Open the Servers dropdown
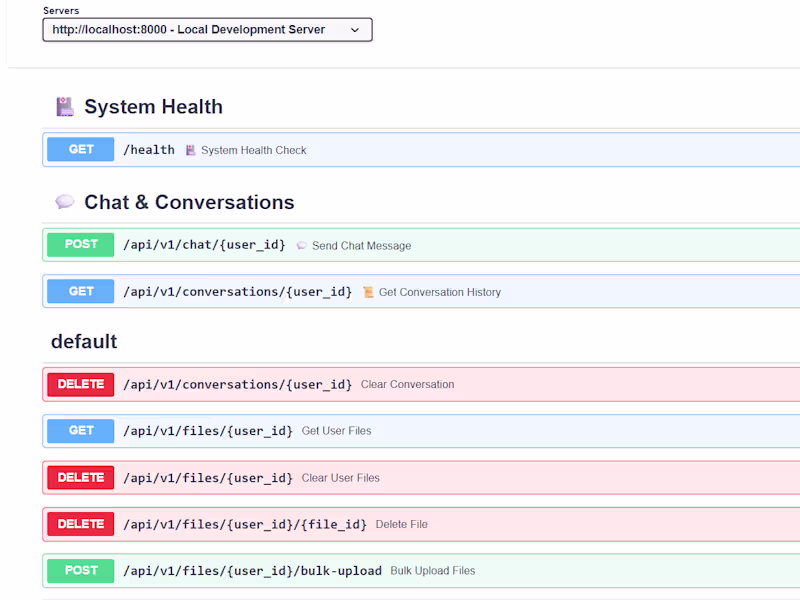The image size is (800, 600). [207, 30]
